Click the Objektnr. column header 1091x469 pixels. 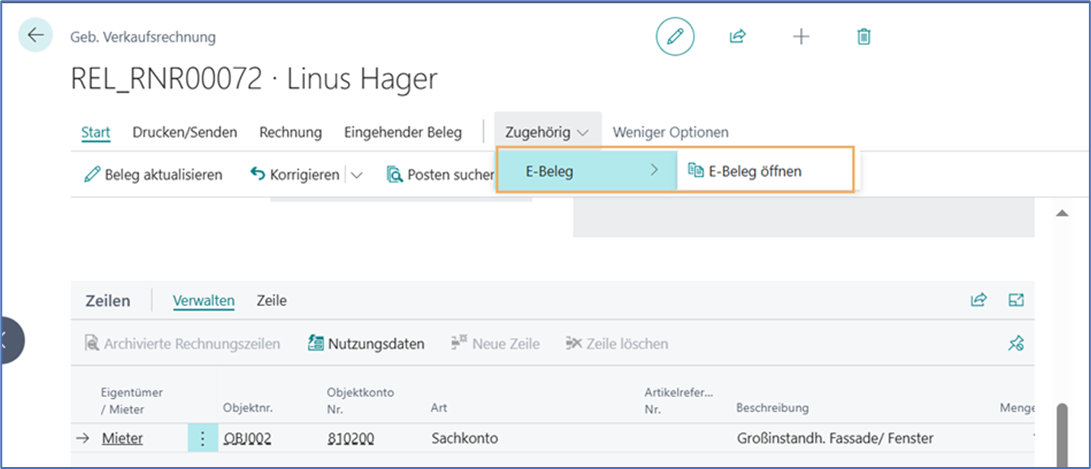click(248, 408)
